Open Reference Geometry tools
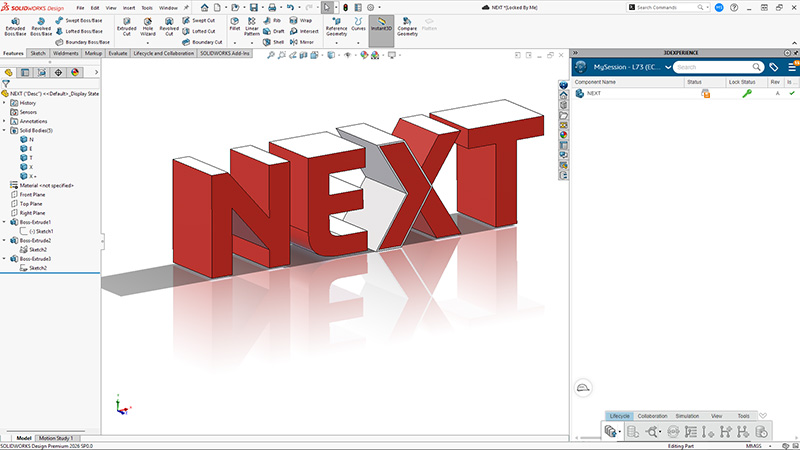 (x=336, y=27)
